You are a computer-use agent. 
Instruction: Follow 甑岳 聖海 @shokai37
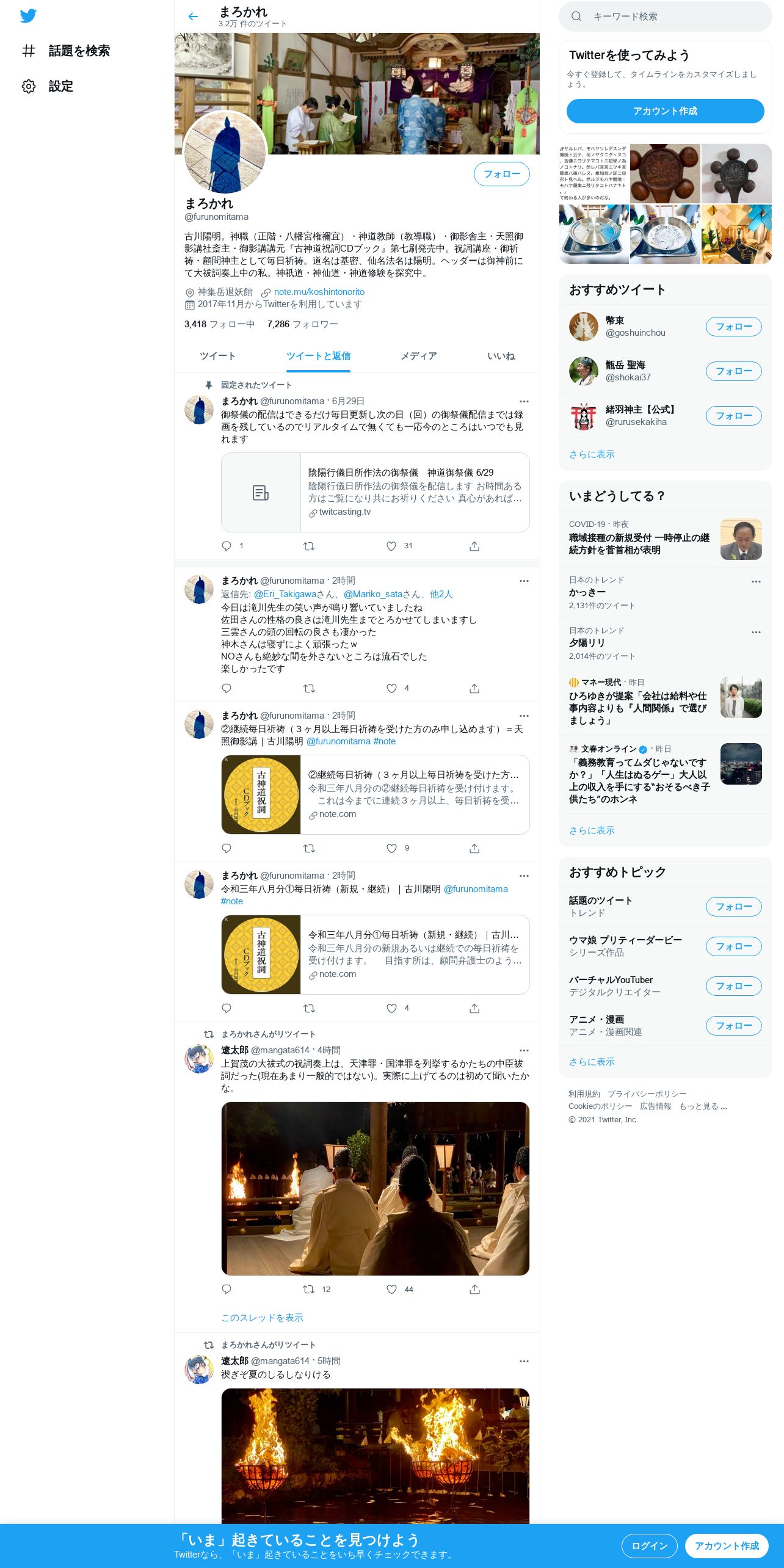coord(733,371)
